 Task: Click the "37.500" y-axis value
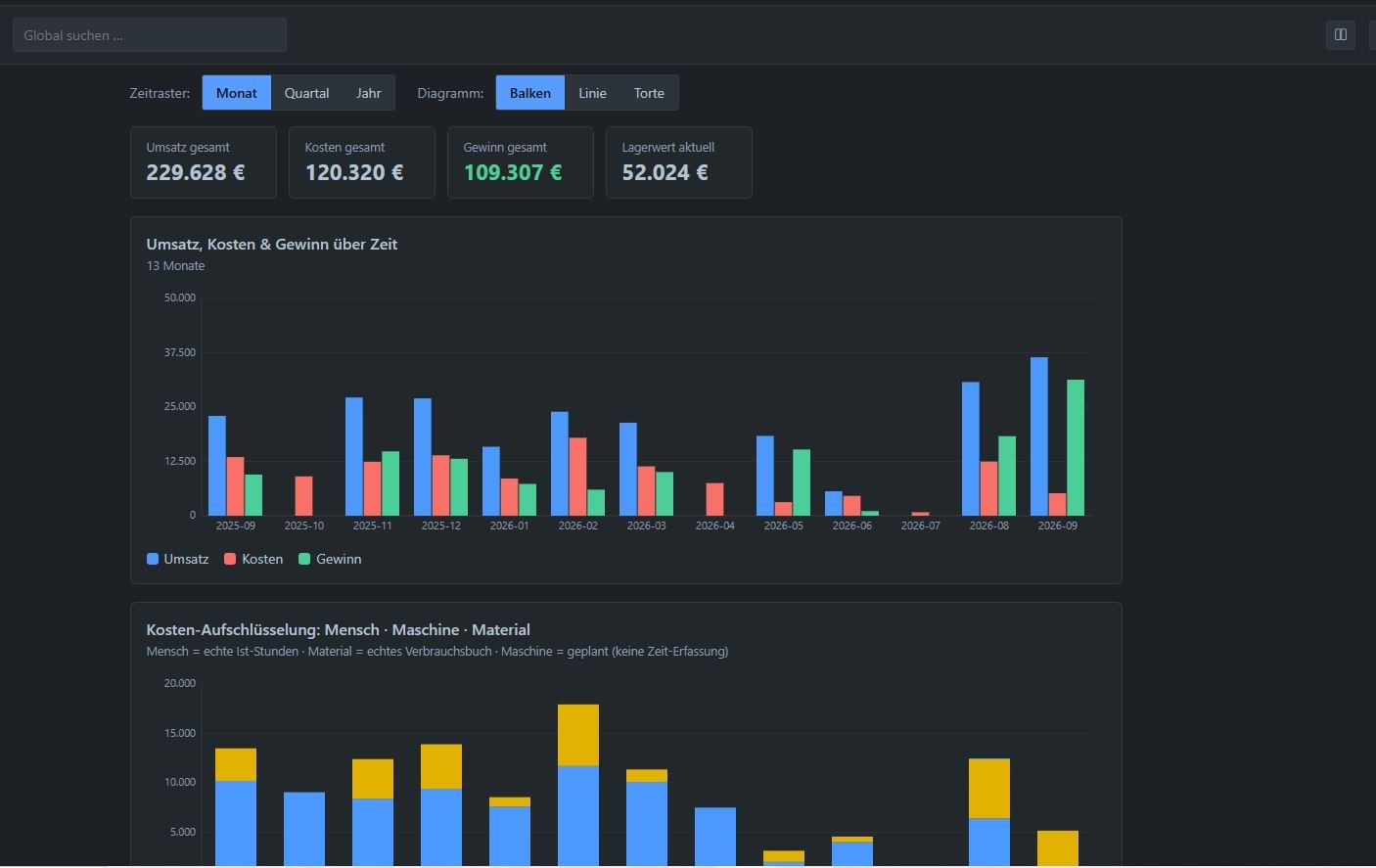[180, 352]
